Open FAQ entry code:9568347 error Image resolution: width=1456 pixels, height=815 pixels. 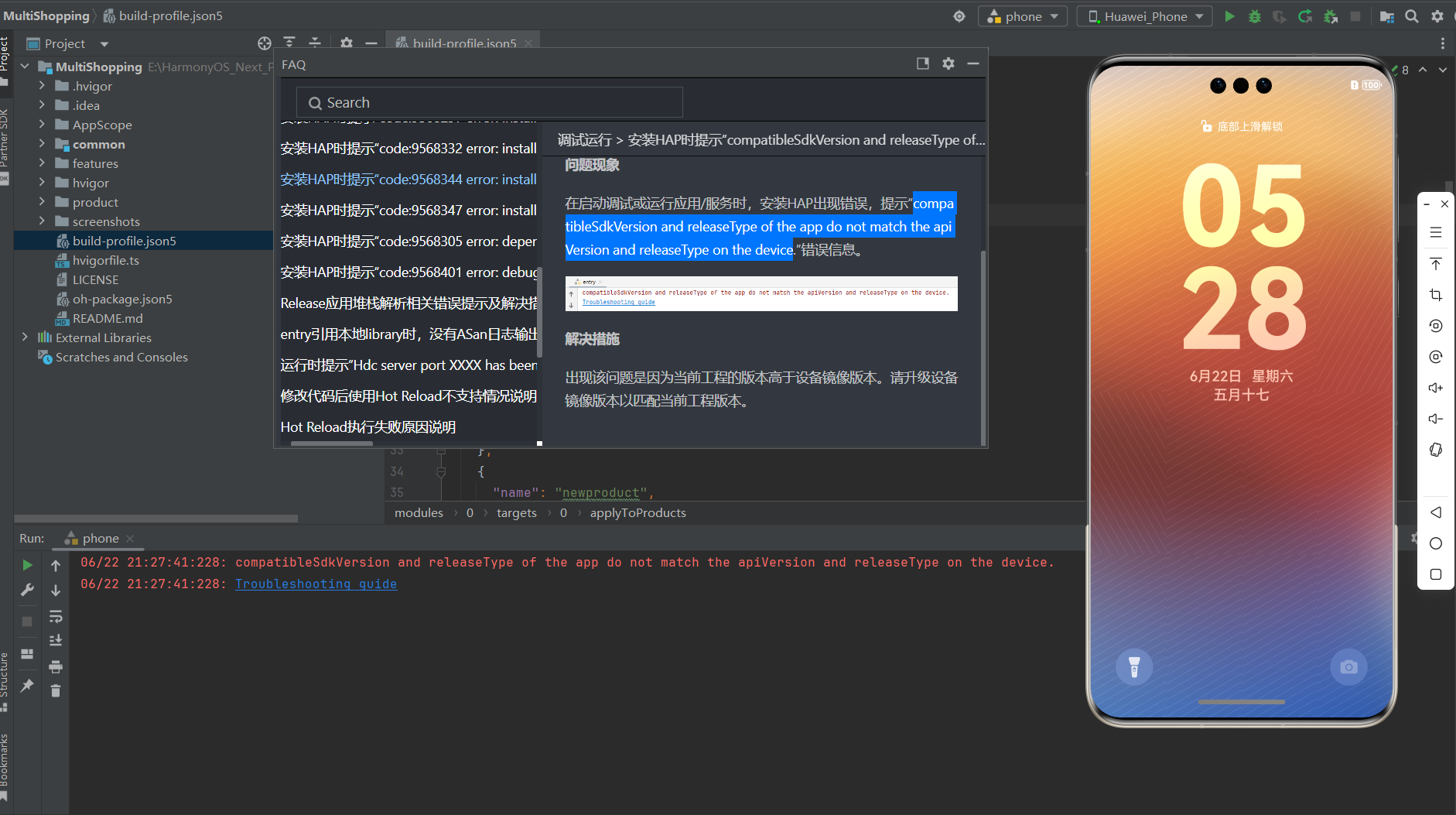coord(408,211)
